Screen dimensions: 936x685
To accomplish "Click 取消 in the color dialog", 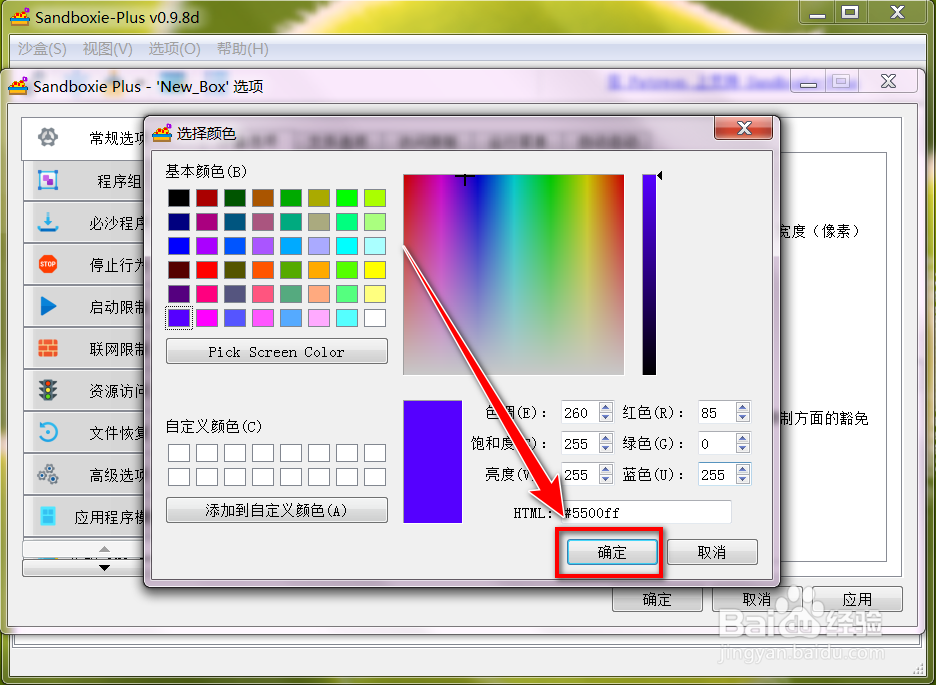I will [x=712, y=552].
